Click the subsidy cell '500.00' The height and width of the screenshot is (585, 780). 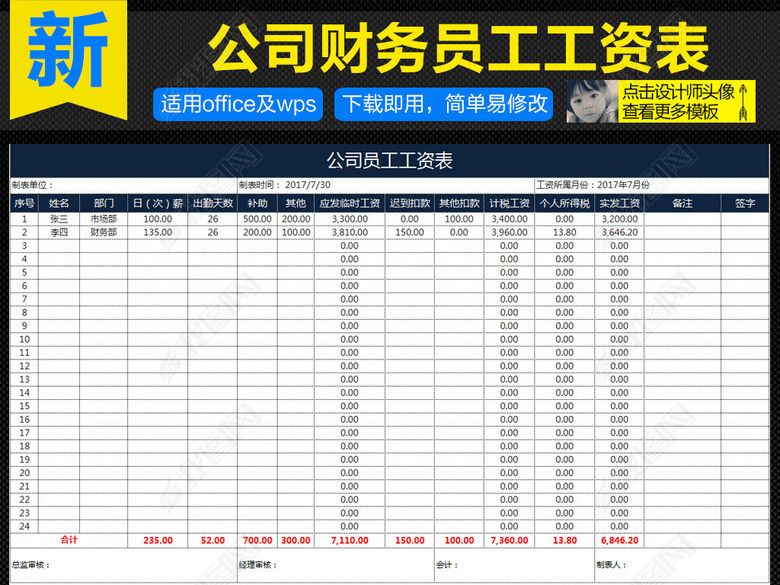(x=257, y=219)
